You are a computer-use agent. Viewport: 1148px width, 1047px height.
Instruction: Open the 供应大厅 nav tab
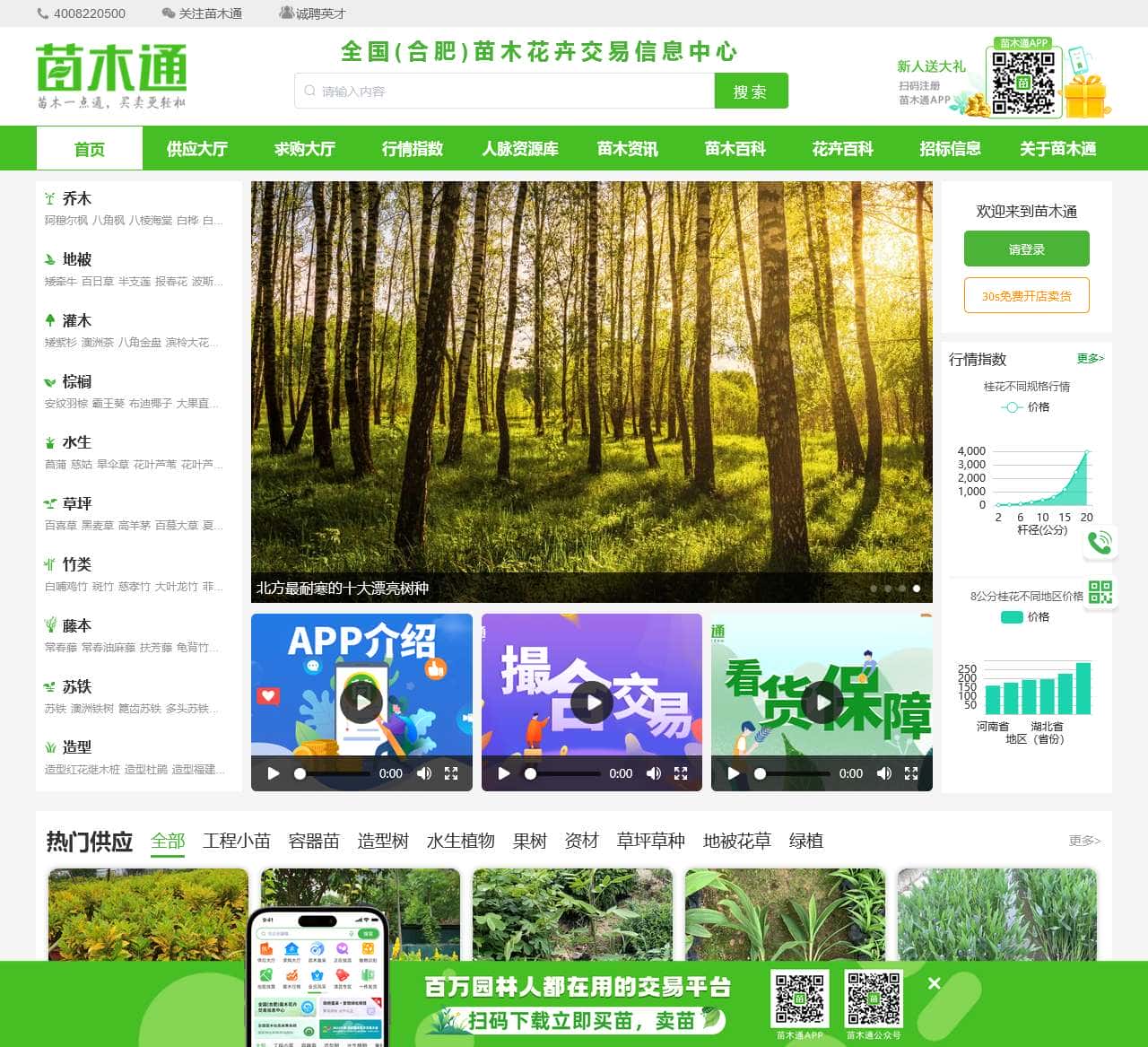[197, 149]
